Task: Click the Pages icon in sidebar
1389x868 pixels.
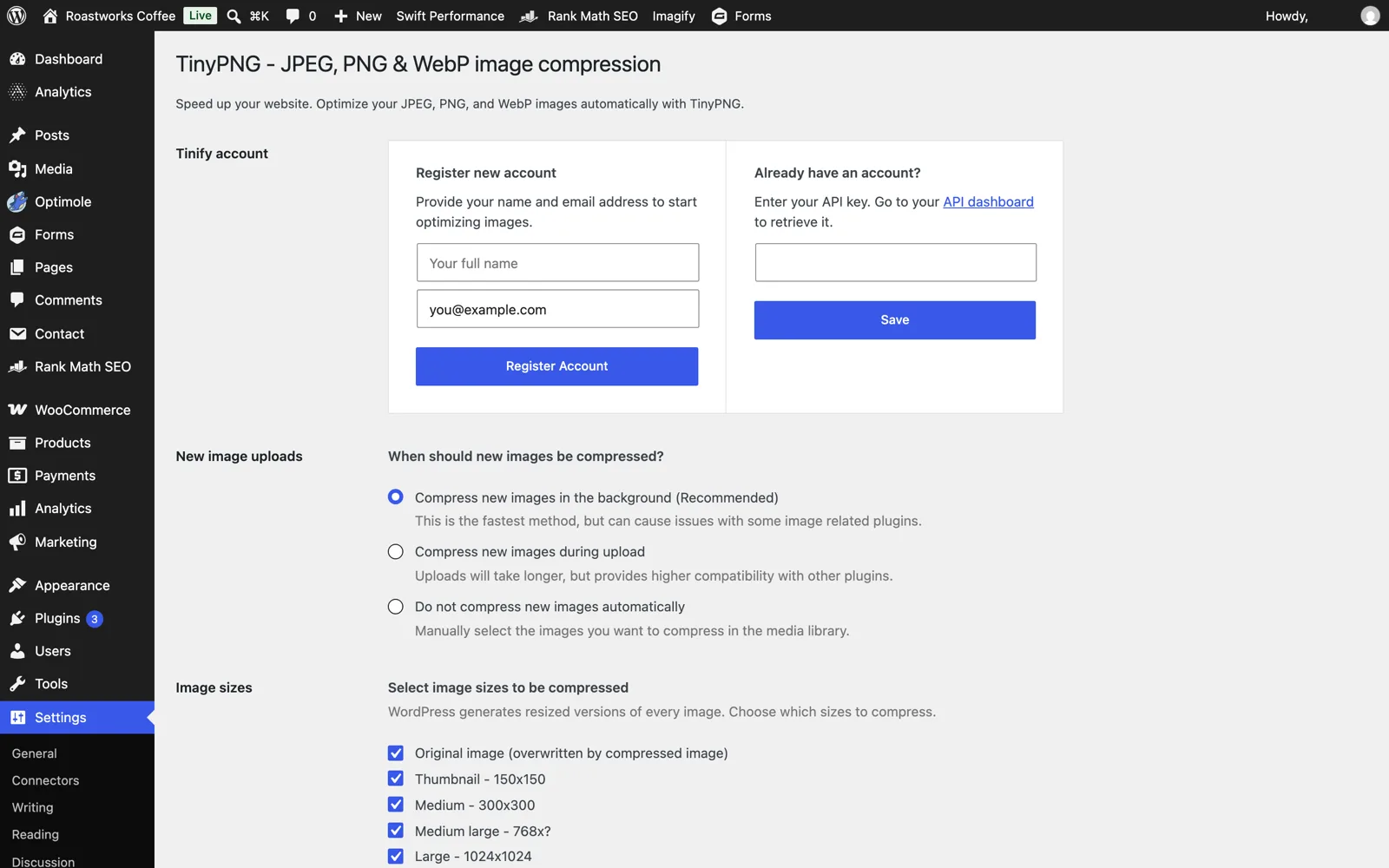Action: tap(17, 267)
